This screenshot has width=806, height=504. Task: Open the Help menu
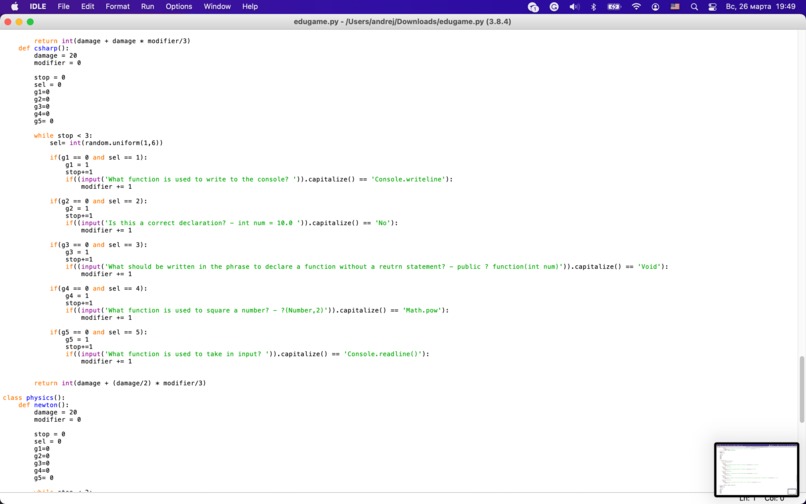(250, 7)
